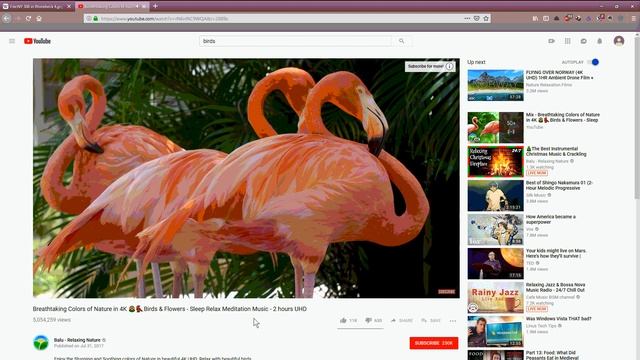Open How America became a superpower title

[551, 219]
